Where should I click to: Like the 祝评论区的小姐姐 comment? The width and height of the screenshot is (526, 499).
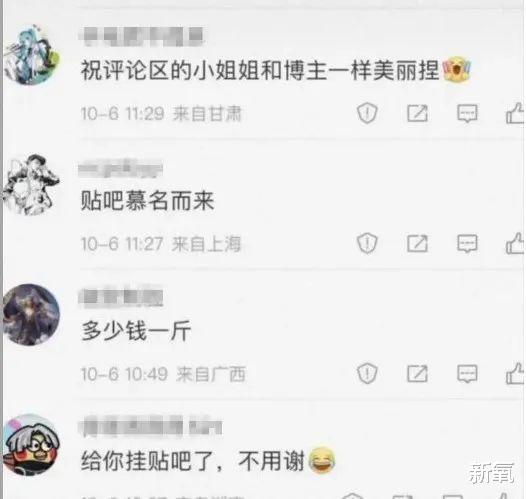(x=515, y=113)
